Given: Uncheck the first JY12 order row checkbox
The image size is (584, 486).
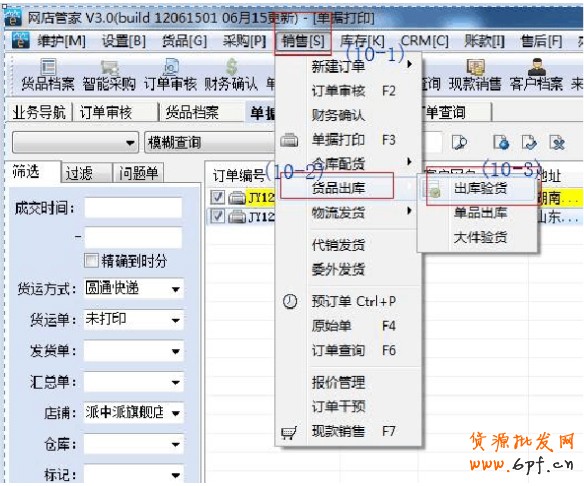Looking at the screenshot, I should (217, 197).
